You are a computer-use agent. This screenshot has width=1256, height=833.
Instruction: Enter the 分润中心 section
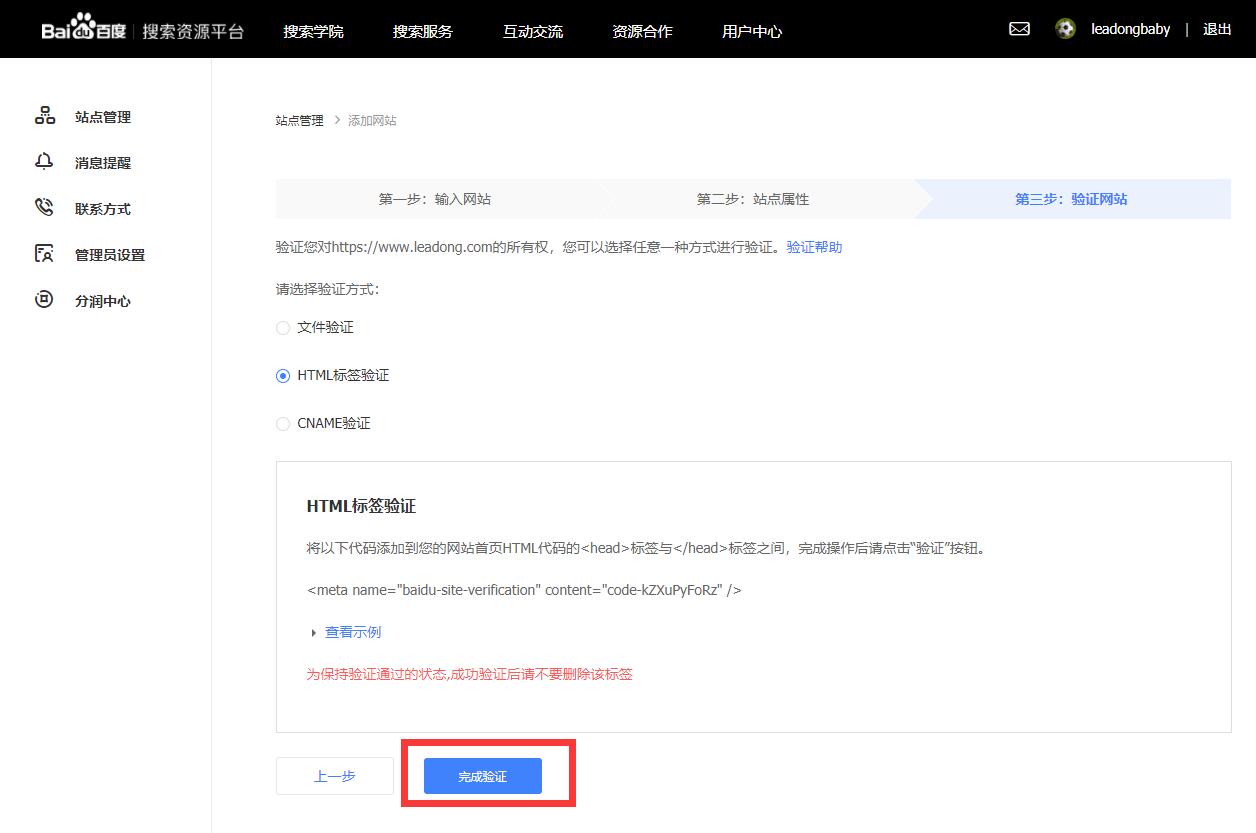[45, 299]
